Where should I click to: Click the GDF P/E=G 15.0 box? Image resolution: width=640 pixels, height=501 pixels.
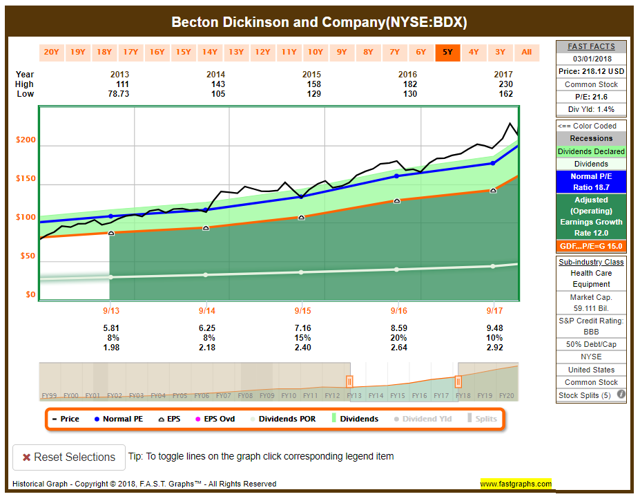point(591,246)
